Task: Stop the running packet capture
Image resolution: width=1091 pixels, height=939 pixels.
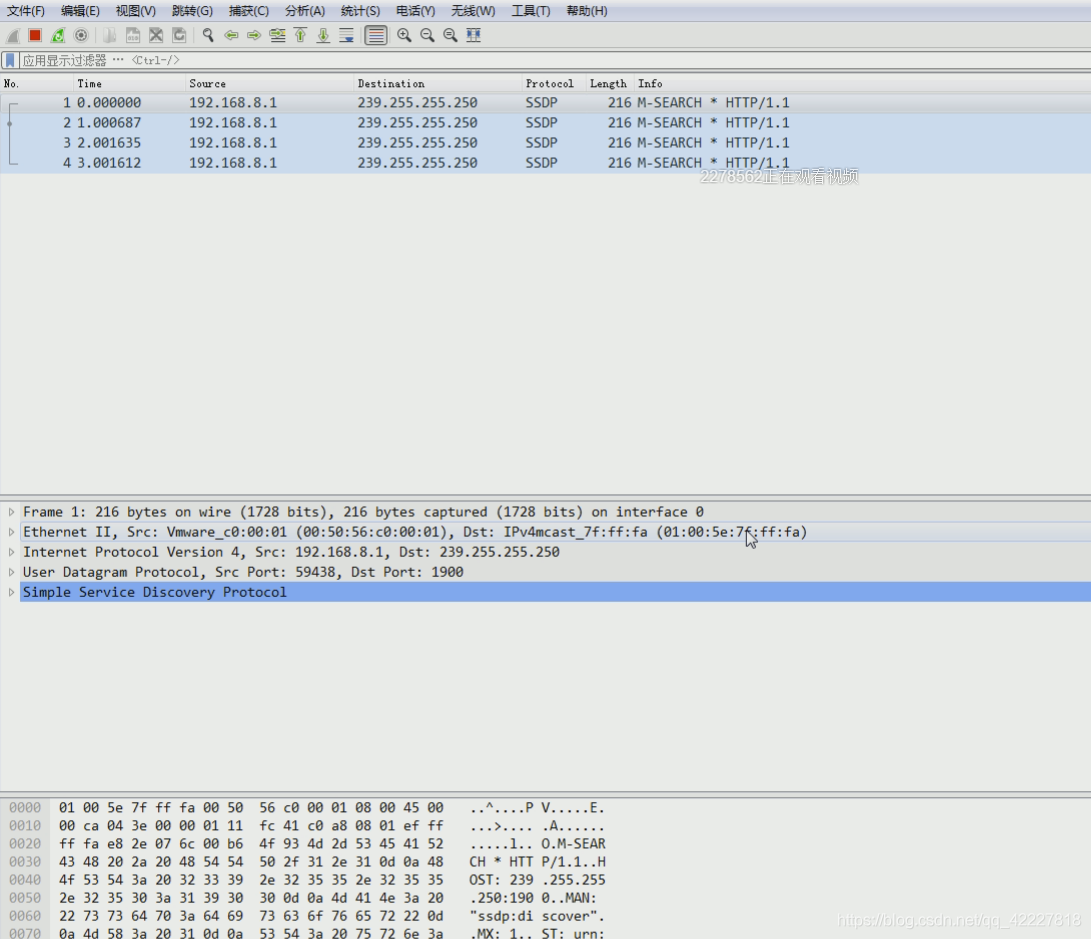Action: 35,35
